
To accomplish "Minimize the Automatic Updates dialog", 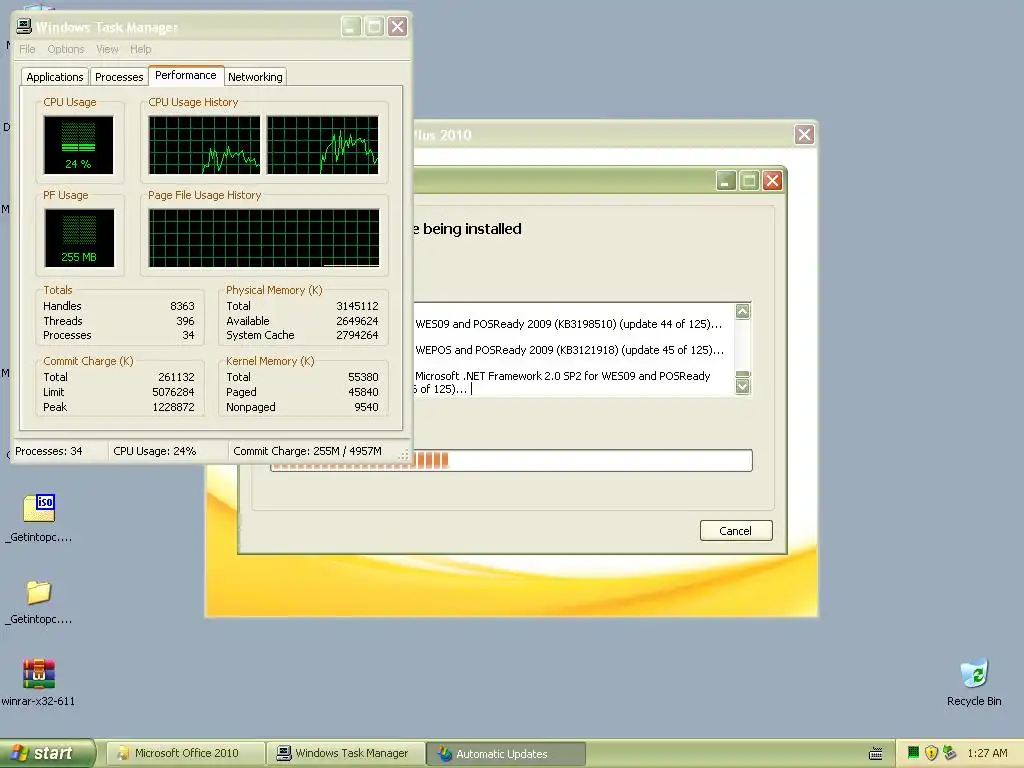I will tap(726, 180).
